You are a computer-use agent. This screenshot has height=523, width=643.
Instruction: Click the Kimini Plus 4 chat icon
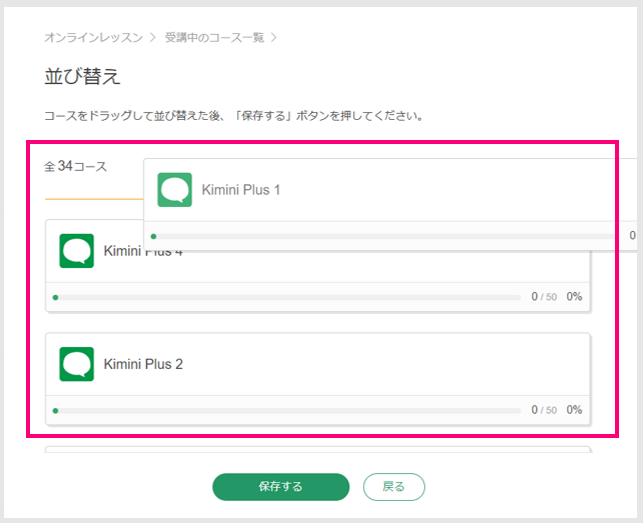coord(77,251)
